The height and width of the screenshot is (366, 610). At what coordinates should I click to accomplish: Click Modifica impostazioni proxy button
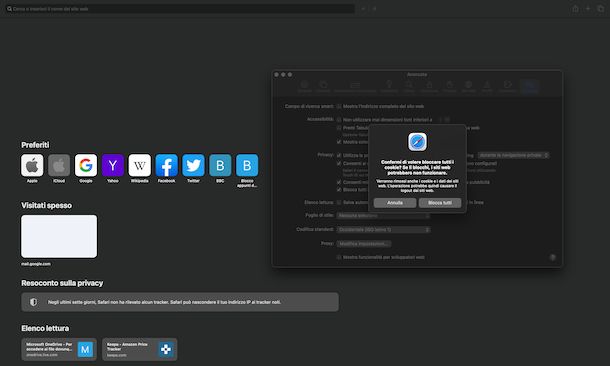364,244
